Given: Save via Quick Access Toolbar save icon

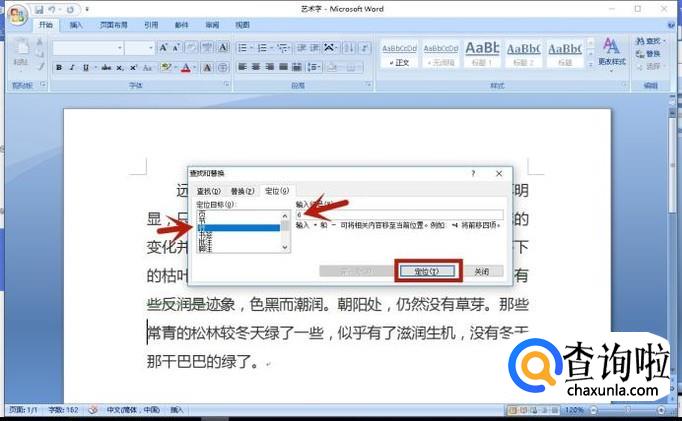Looking at the screenshot, I should coord(40,9).
